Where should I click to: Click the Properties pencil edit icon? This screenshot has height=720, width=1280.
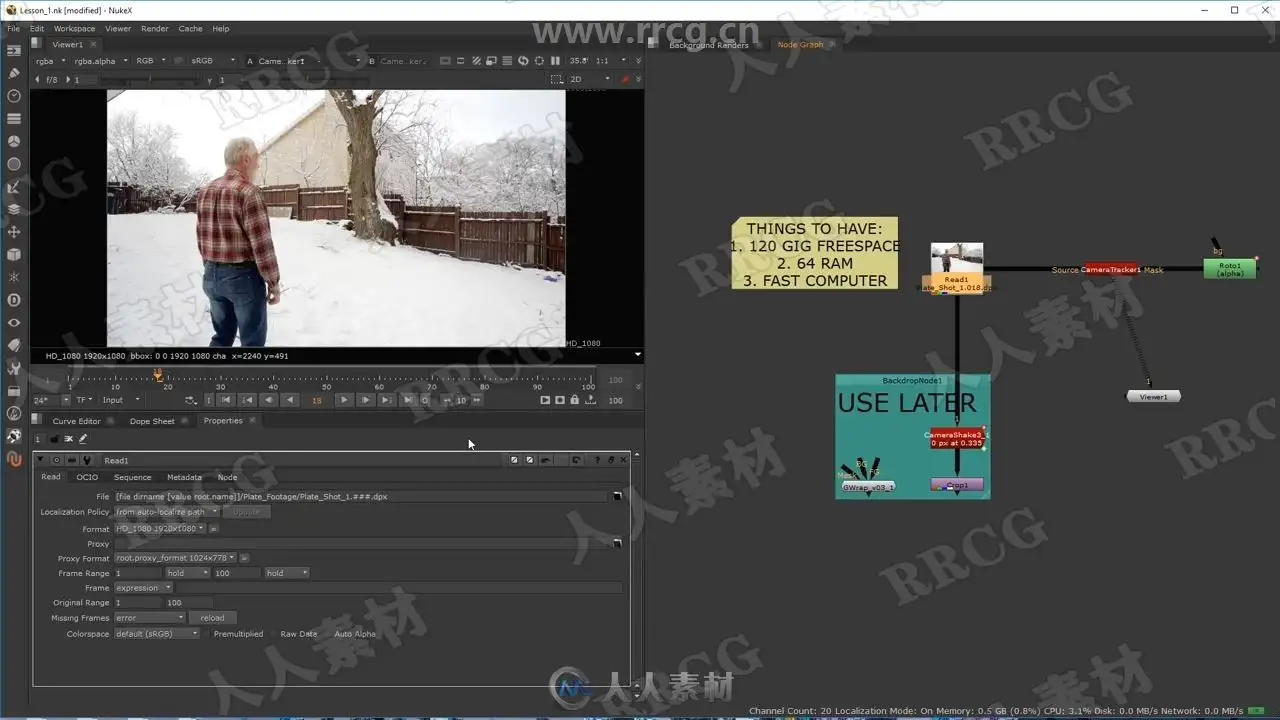pyautogui.click(x=83, y=439)
